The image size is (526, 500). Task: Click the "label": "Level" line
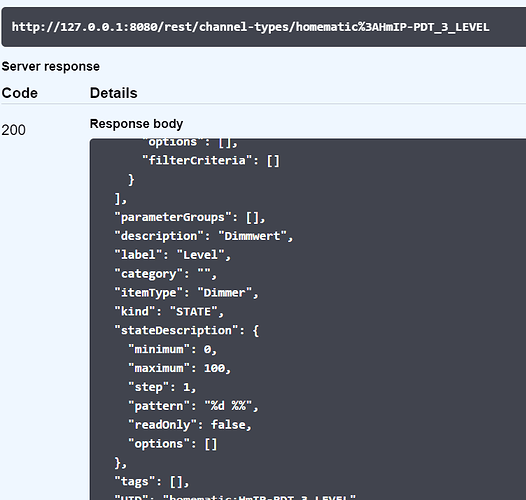pyautogui.click(x=172, y=255)
